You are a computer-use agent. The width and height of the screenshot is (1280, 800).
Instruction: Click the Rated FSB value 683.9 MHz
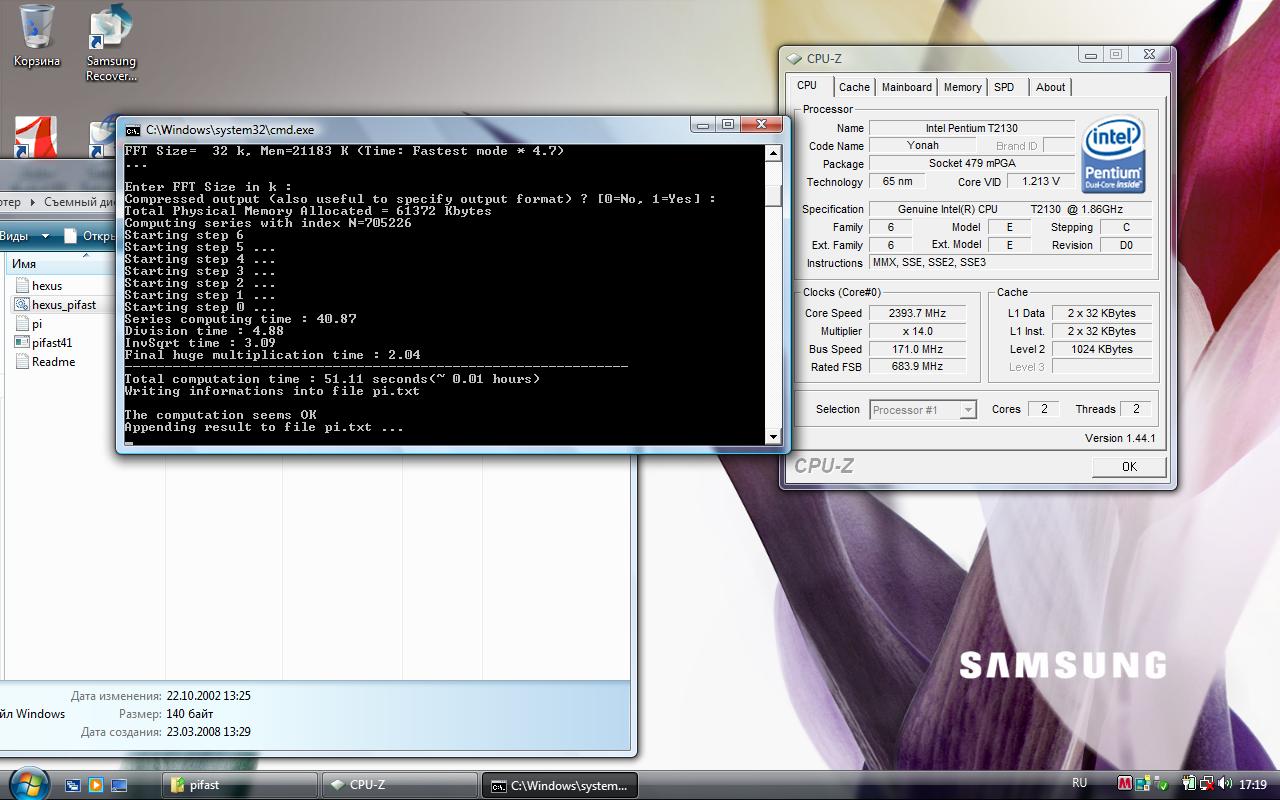pos(918,367)
